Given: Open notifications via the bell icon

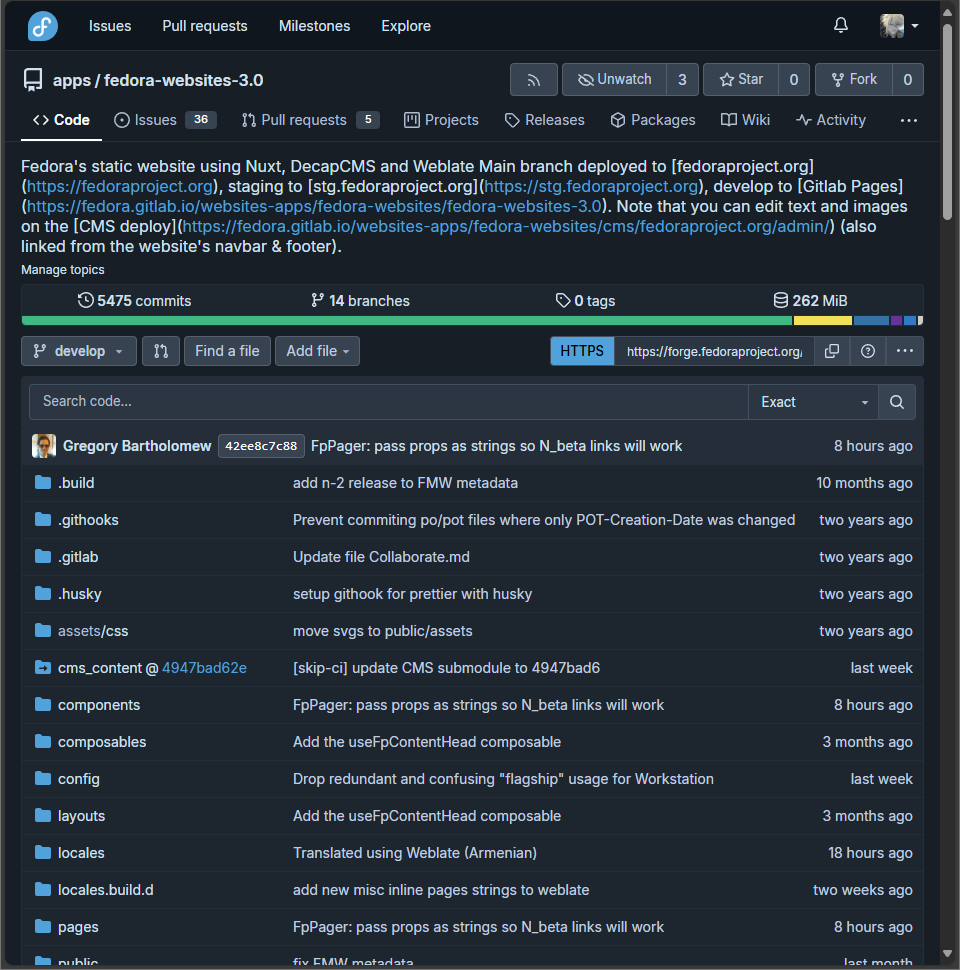Looking at the screenshot, I should [841, 25].
